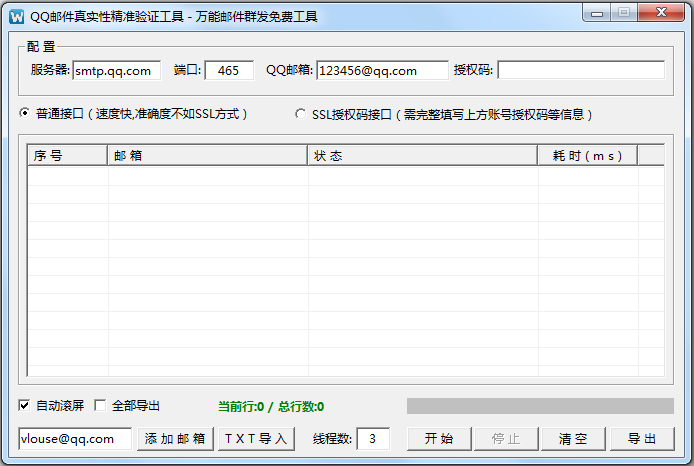The height and width of the screenshot is (466, 694).
Task: Click the 授权码: label text
Action: click(473, 69)
